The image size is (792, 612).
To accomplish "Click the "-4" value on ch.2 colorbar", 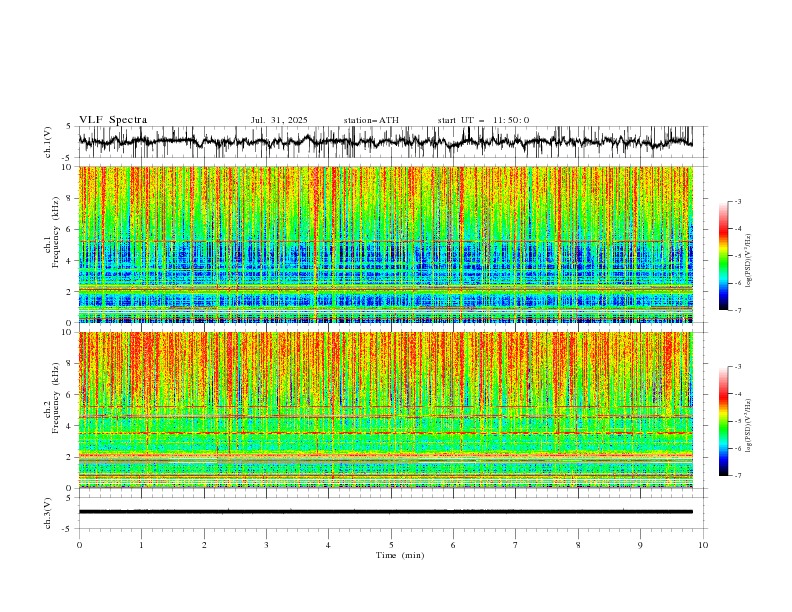I will pyautogui.click(x=737, y=394).
